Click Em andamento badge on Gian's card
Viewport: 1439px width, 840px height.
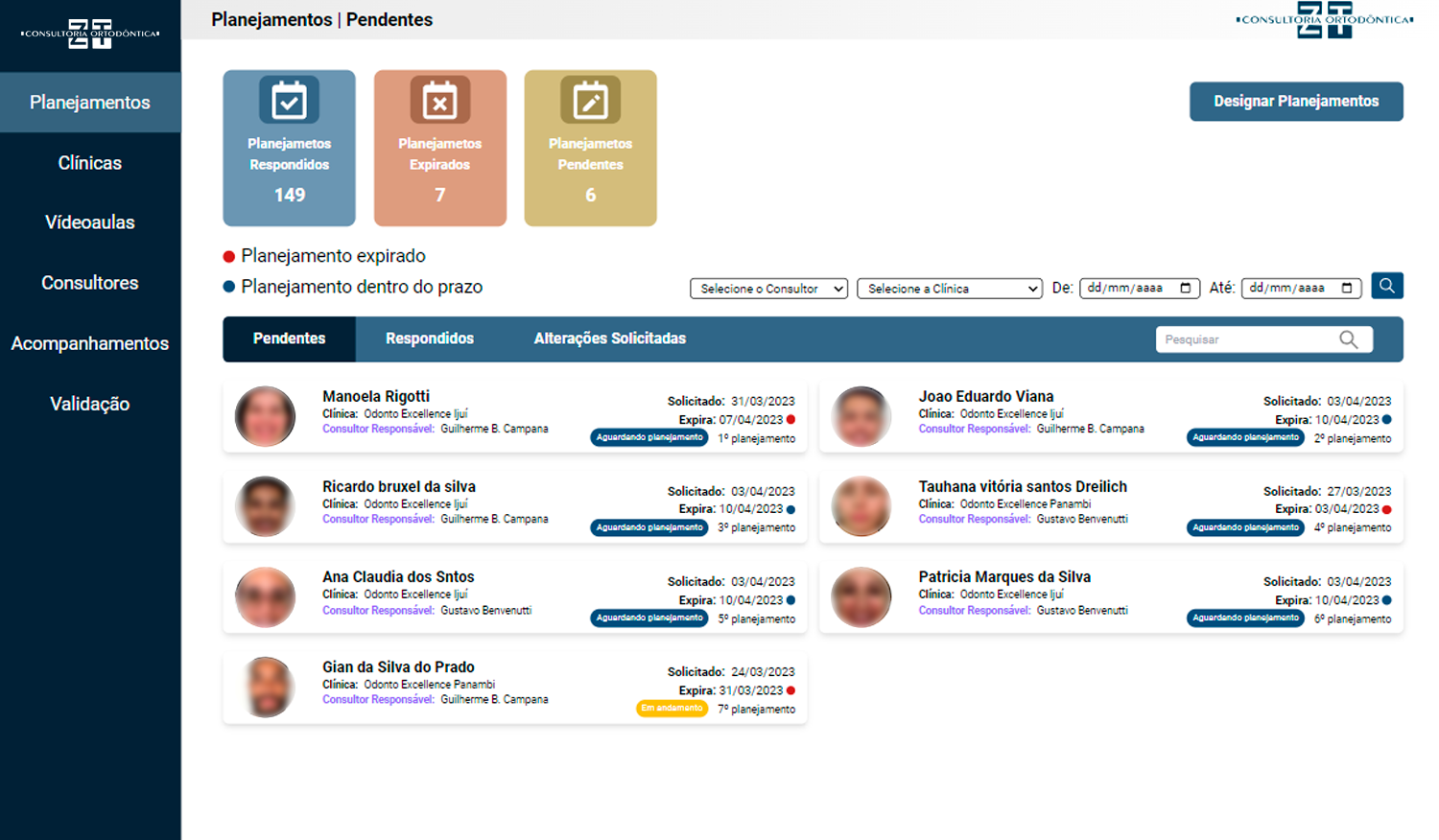672,709
